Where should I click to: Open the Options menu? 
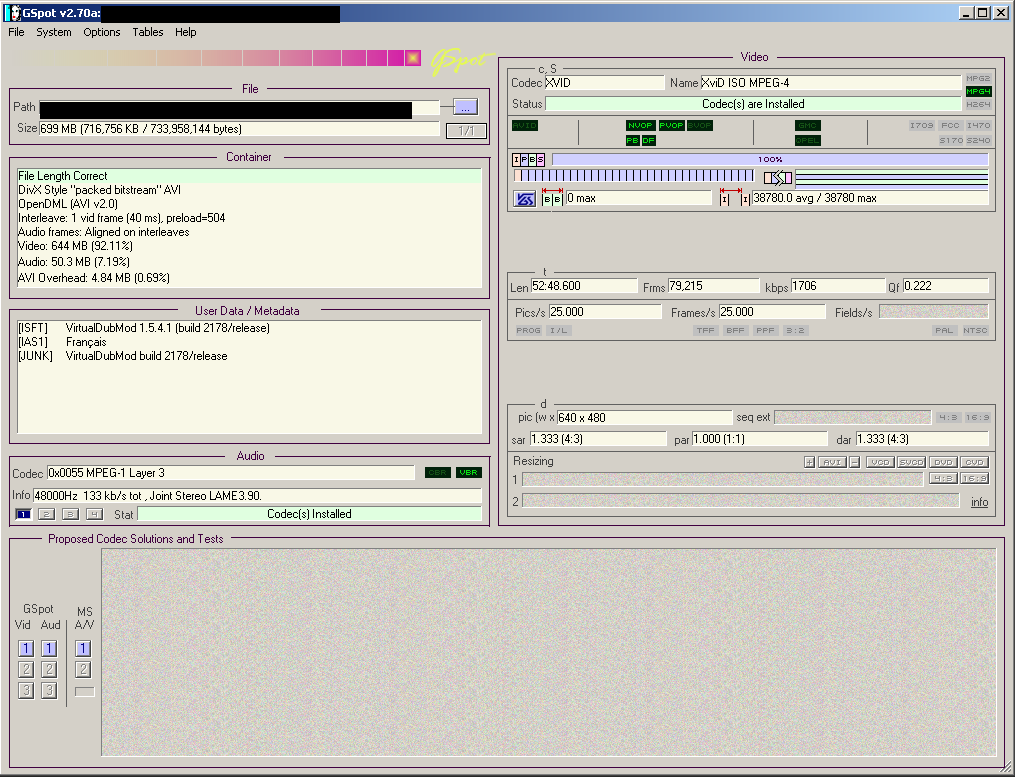click(x=102, y=32)
